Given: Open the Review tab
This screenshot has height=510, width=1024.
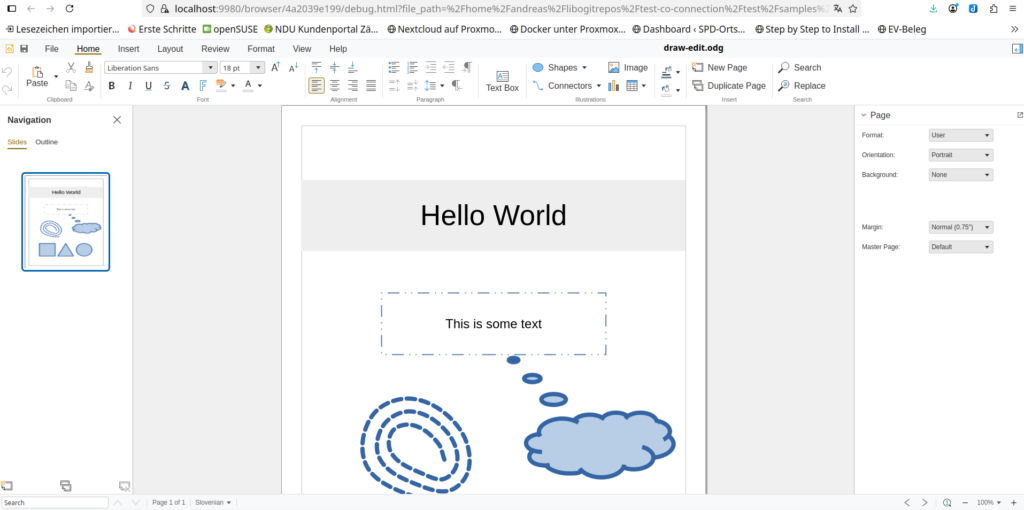Looking at the screenshot, I should (215, 49).
